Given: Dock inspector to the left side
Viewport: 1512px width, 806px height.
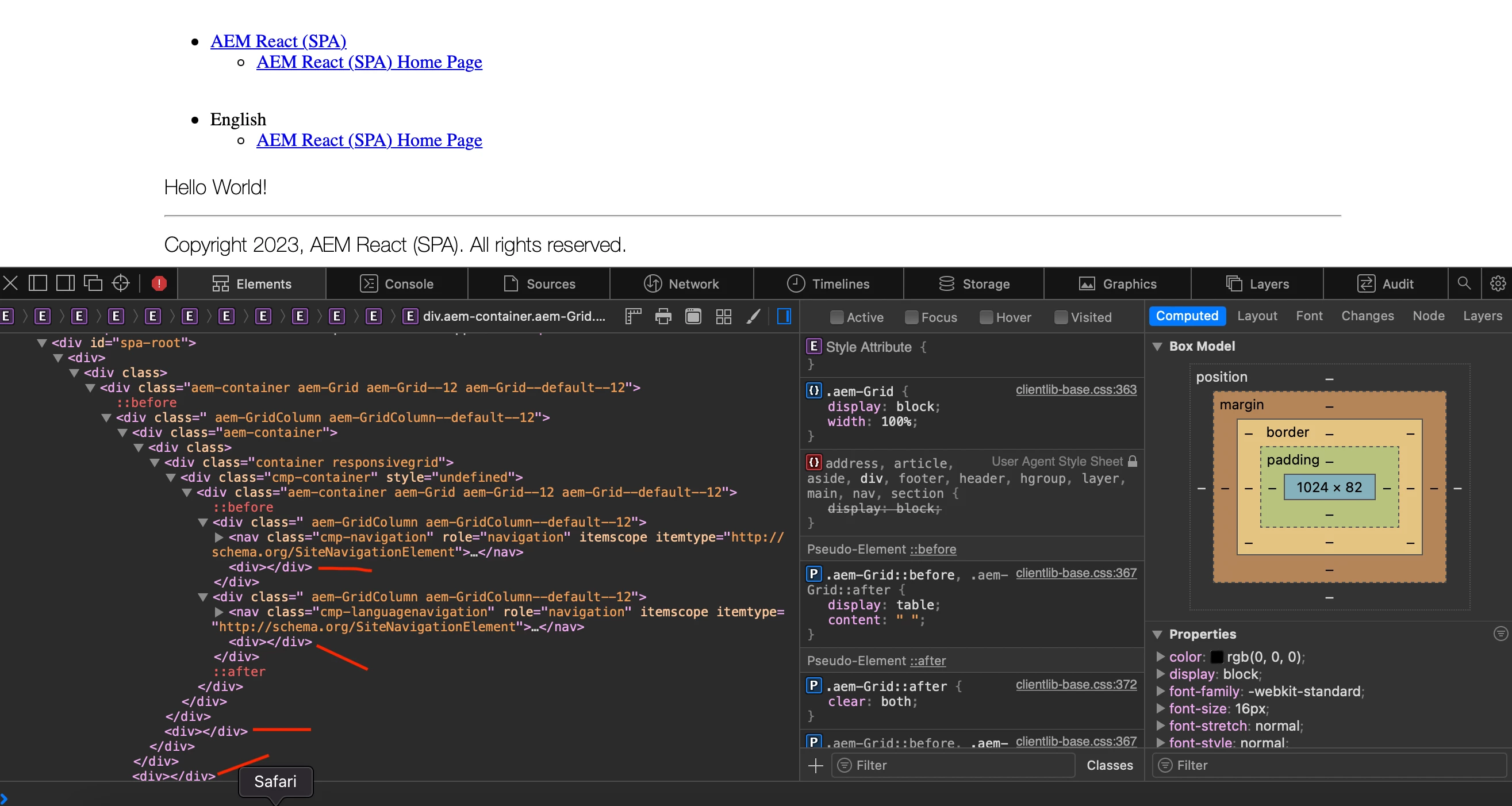Looking at the screenshot, I should [37, 283].
